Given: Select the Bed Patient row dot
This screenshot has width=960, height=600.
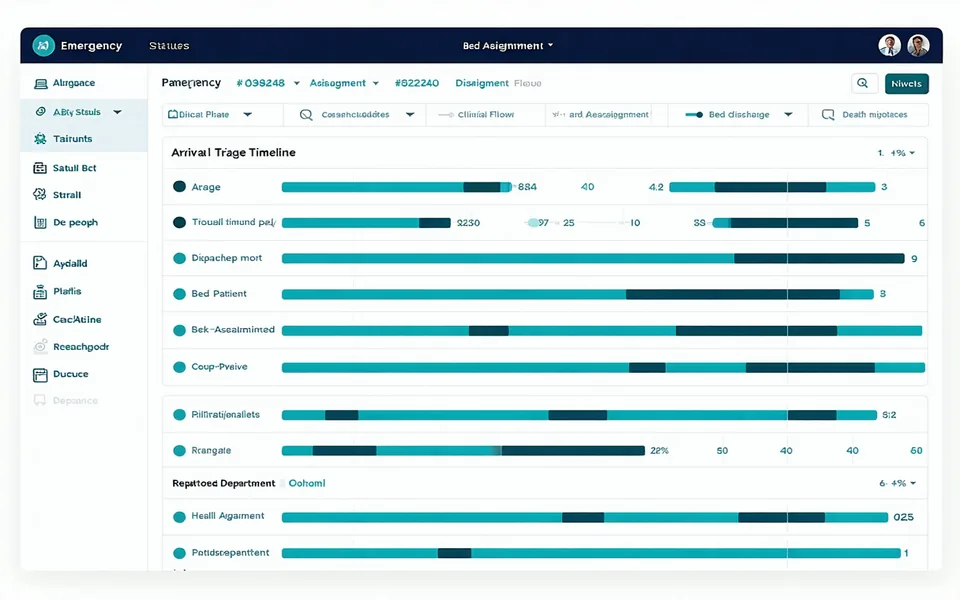Looking at the screenshot, I should point(179,294).
